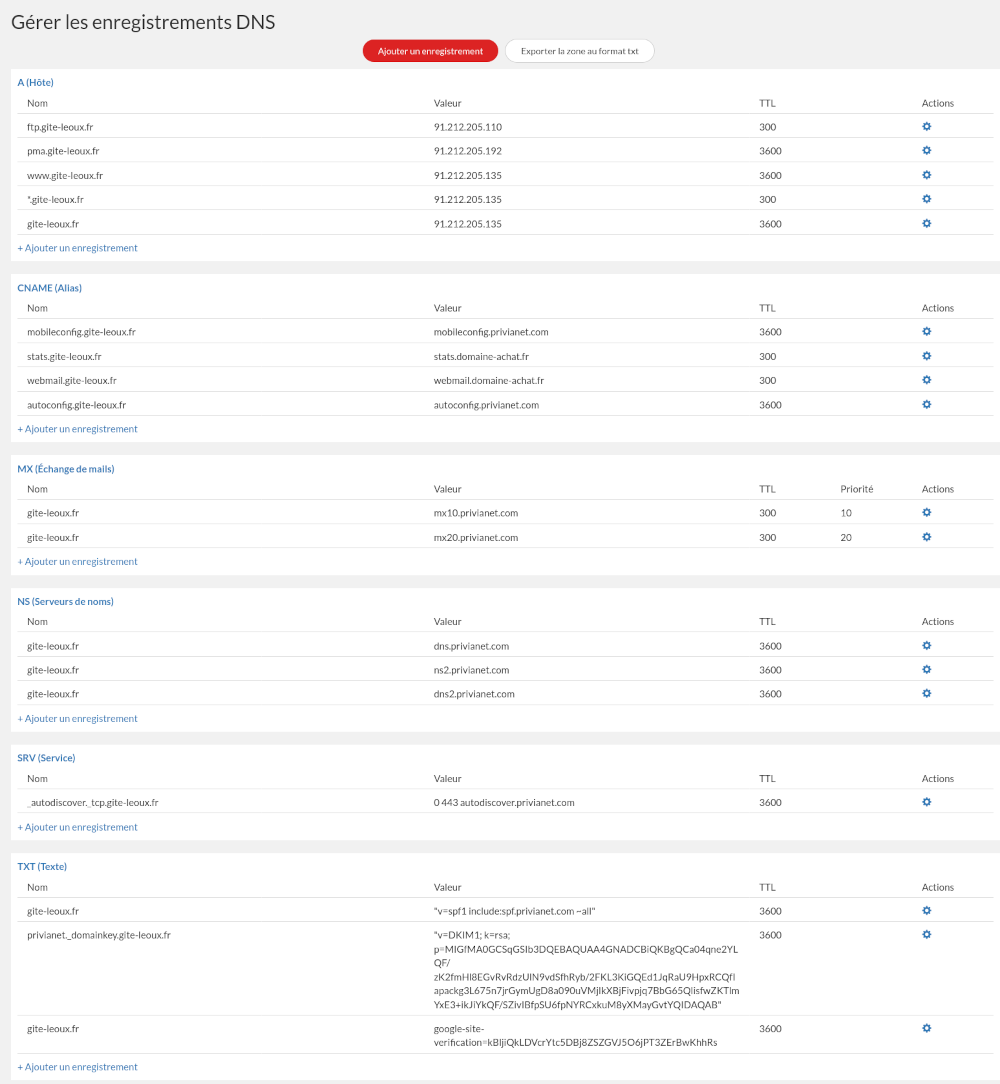The height and width of the screenshot is (1084, 1000).
Task: Click gear icon for the DKIM domainkey record
Action: 926,935
